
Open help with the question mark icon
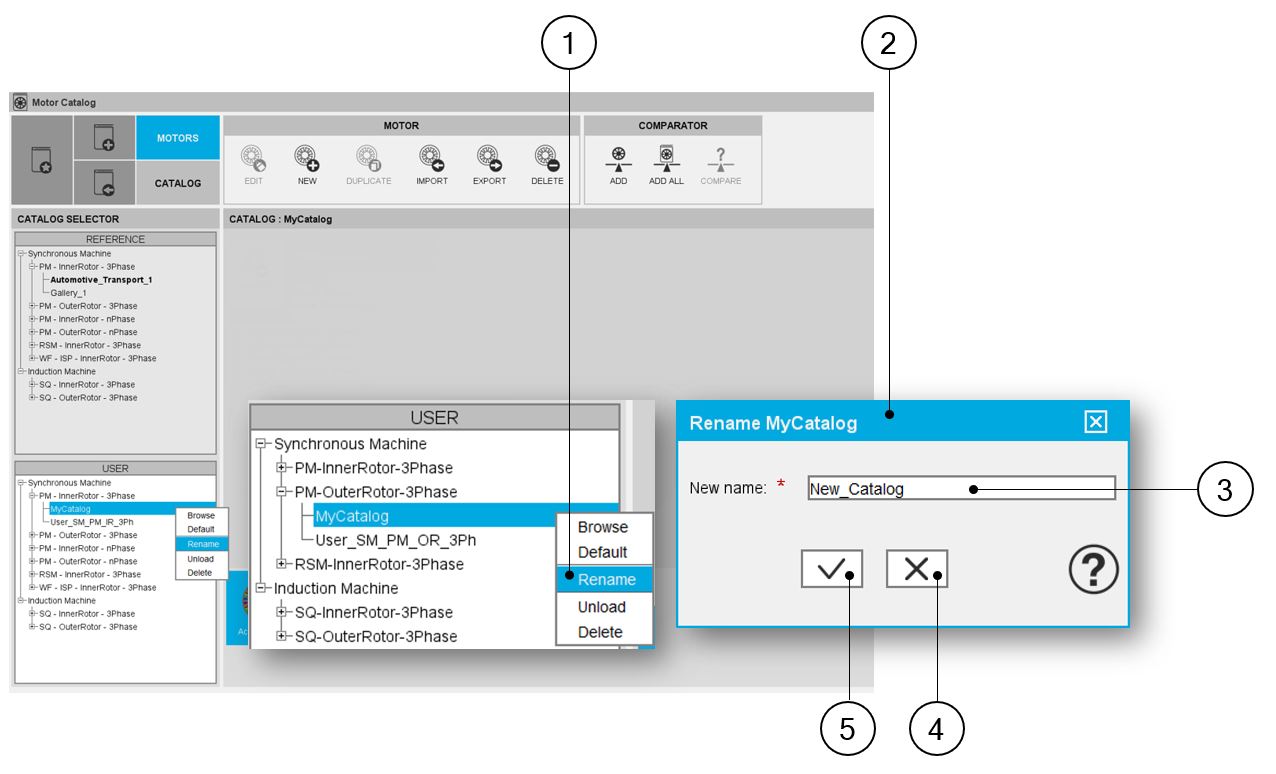coord(1093,571)
